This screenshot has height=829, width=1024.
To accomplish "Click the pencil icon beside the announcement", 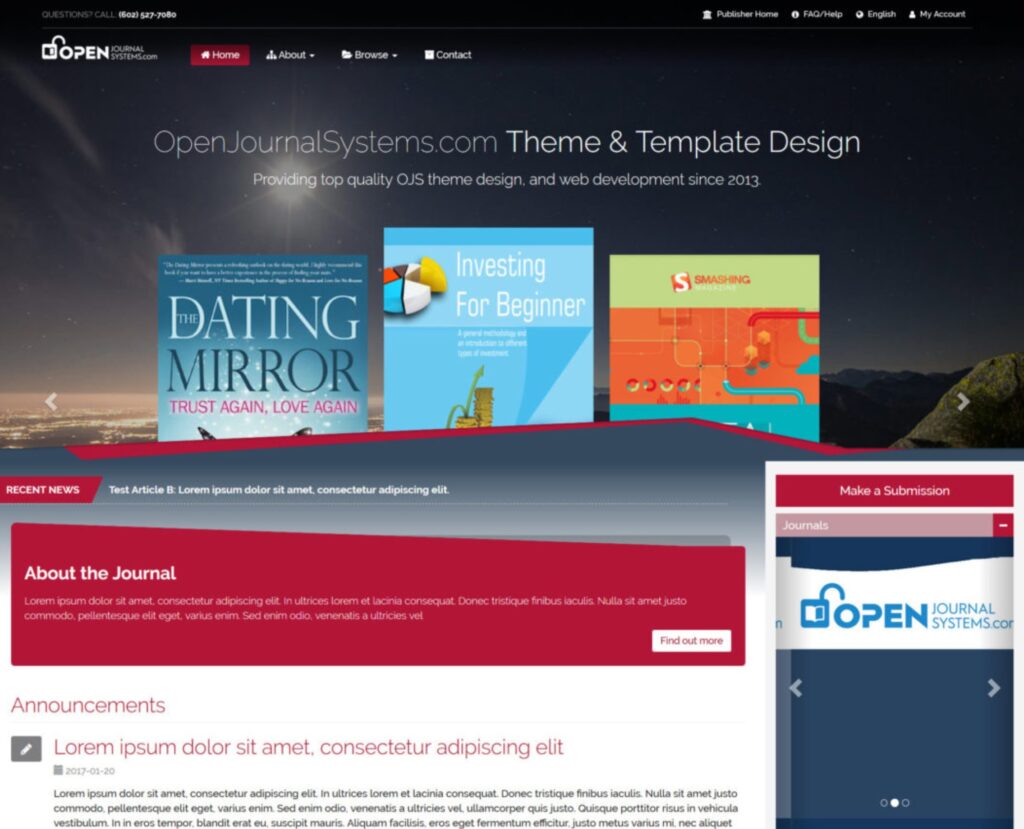I will [26, 748].
